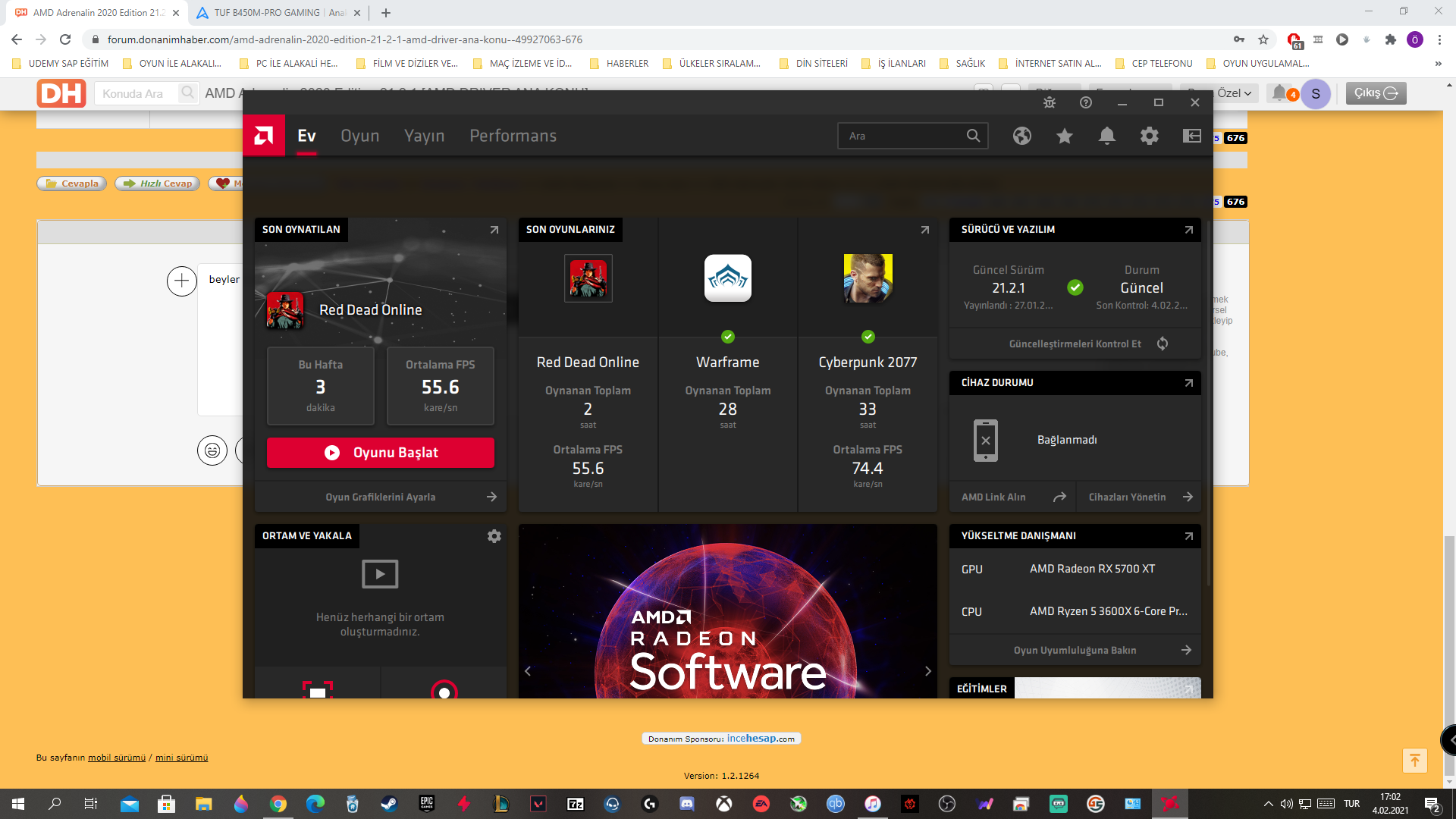The height and width of the screenshot is (819, 1456).
Task: Select the Warframe game icon
Action: pyautogui.click(x=728, y=278)
